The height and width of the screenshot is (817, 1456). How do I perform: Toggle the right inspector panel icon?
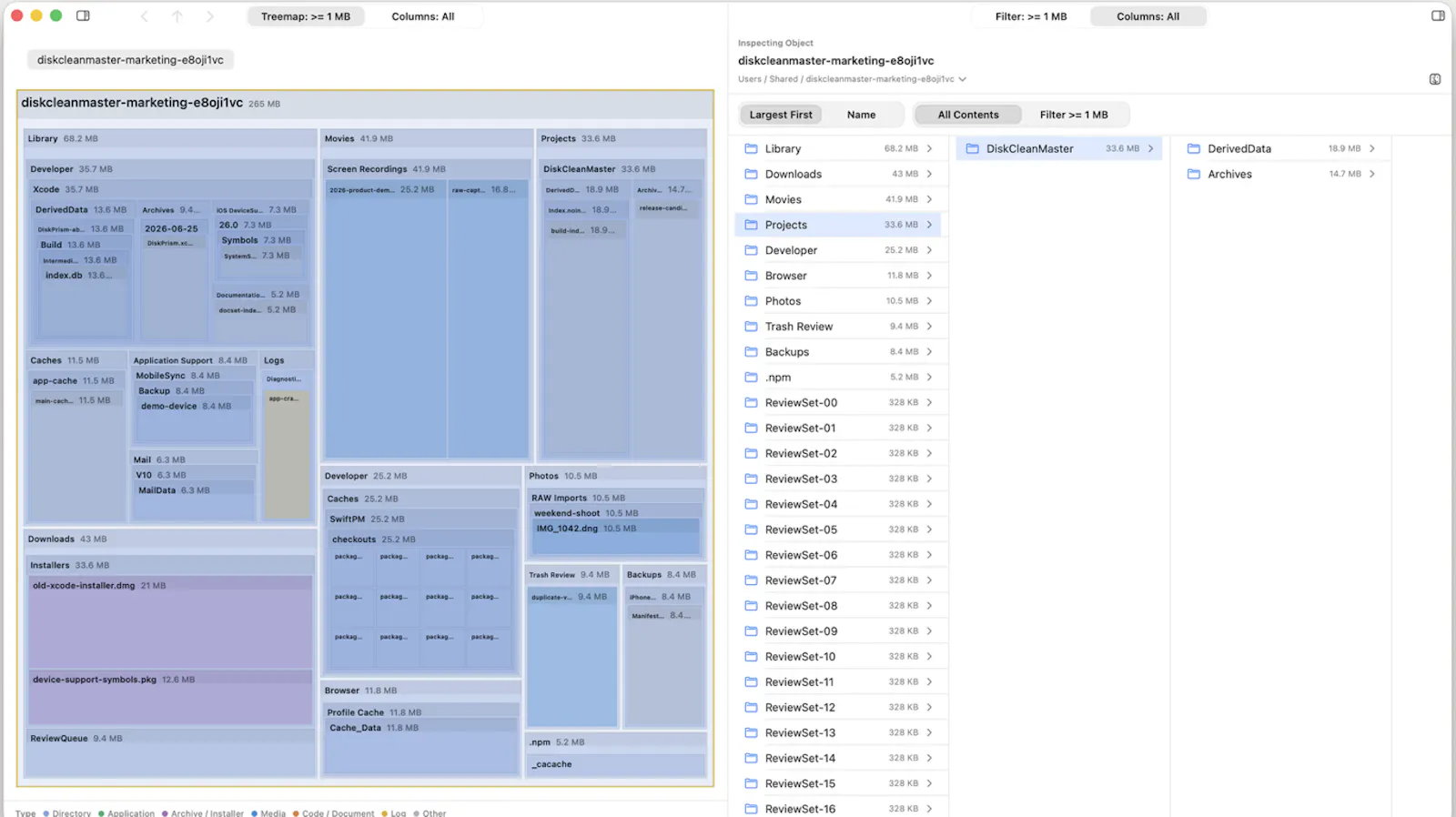point(1438,15)
